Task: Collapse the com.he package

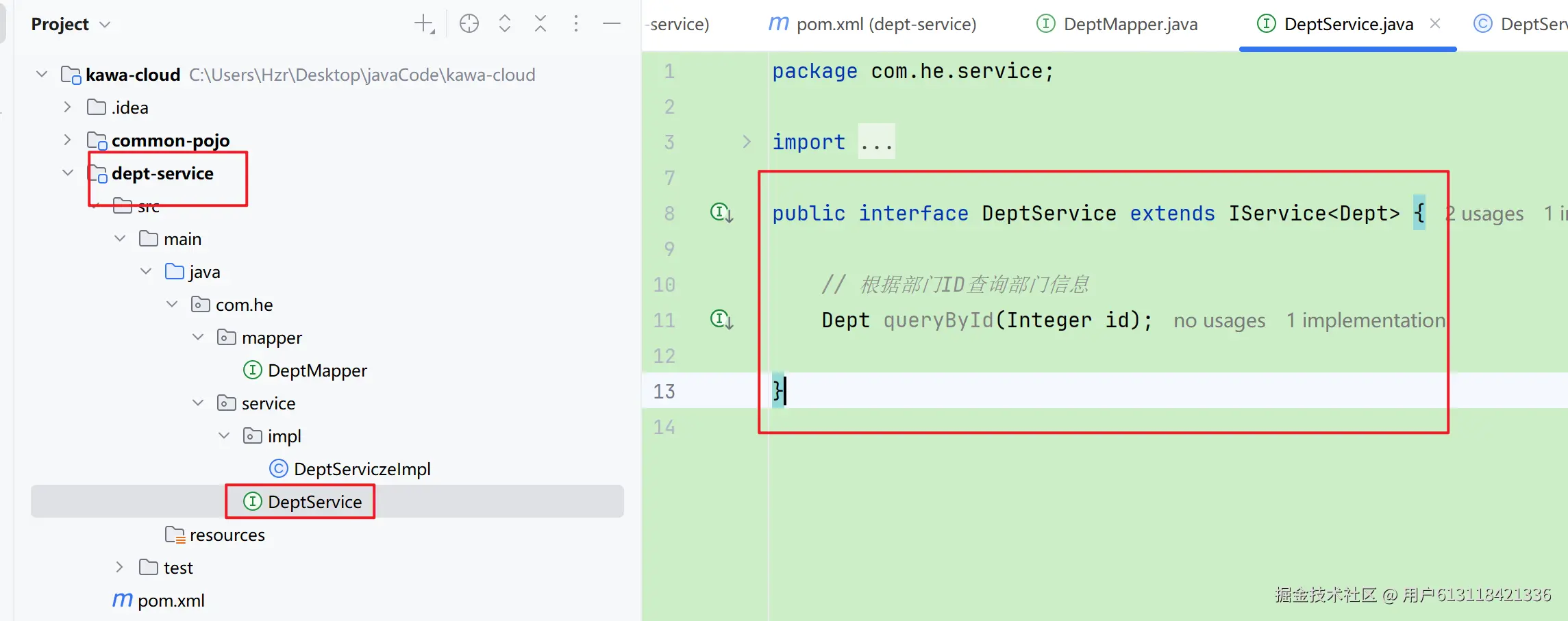Action: (172, 304)
